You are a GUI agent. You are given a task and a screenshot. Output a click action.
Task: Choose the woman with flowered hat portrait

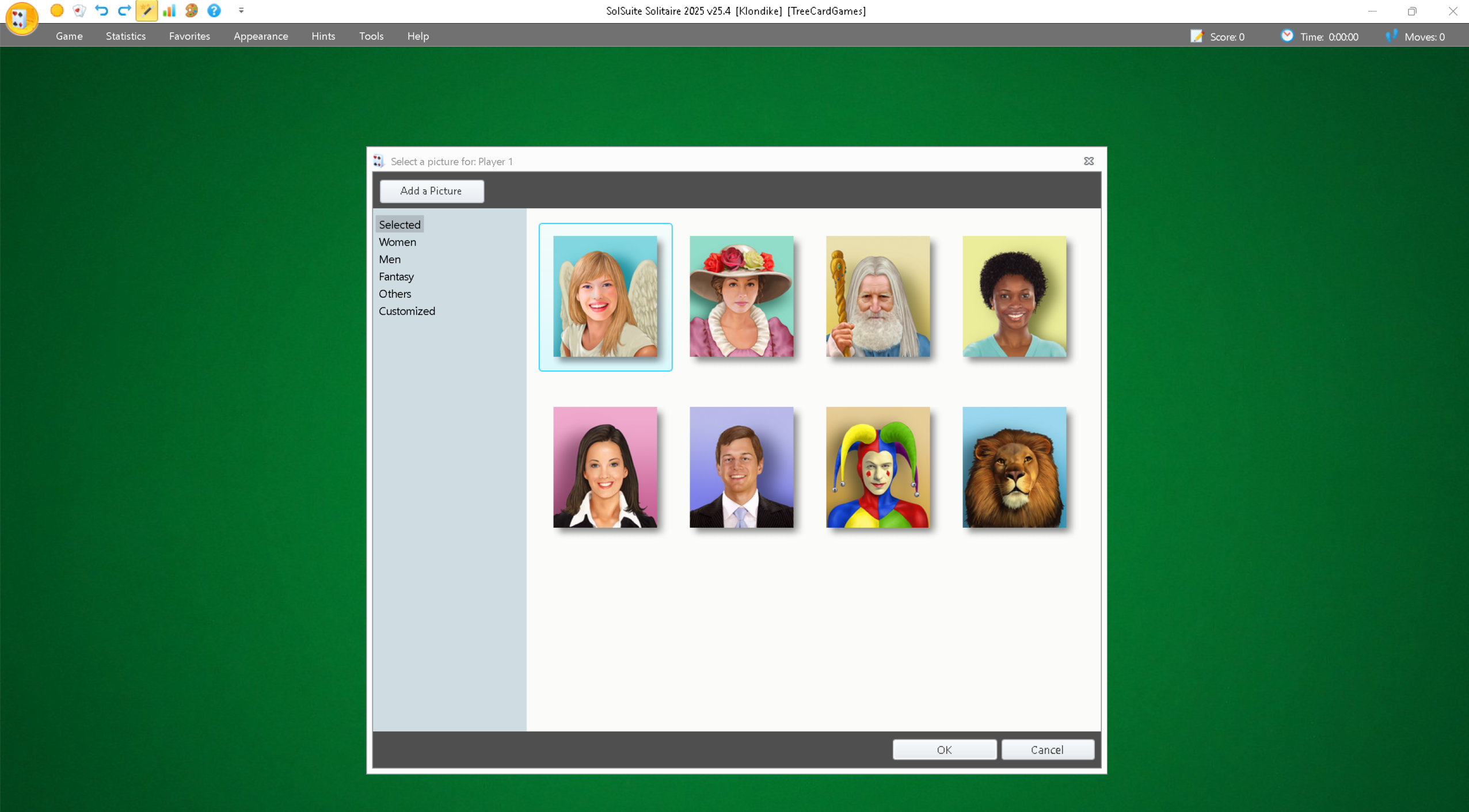(741, 296)
